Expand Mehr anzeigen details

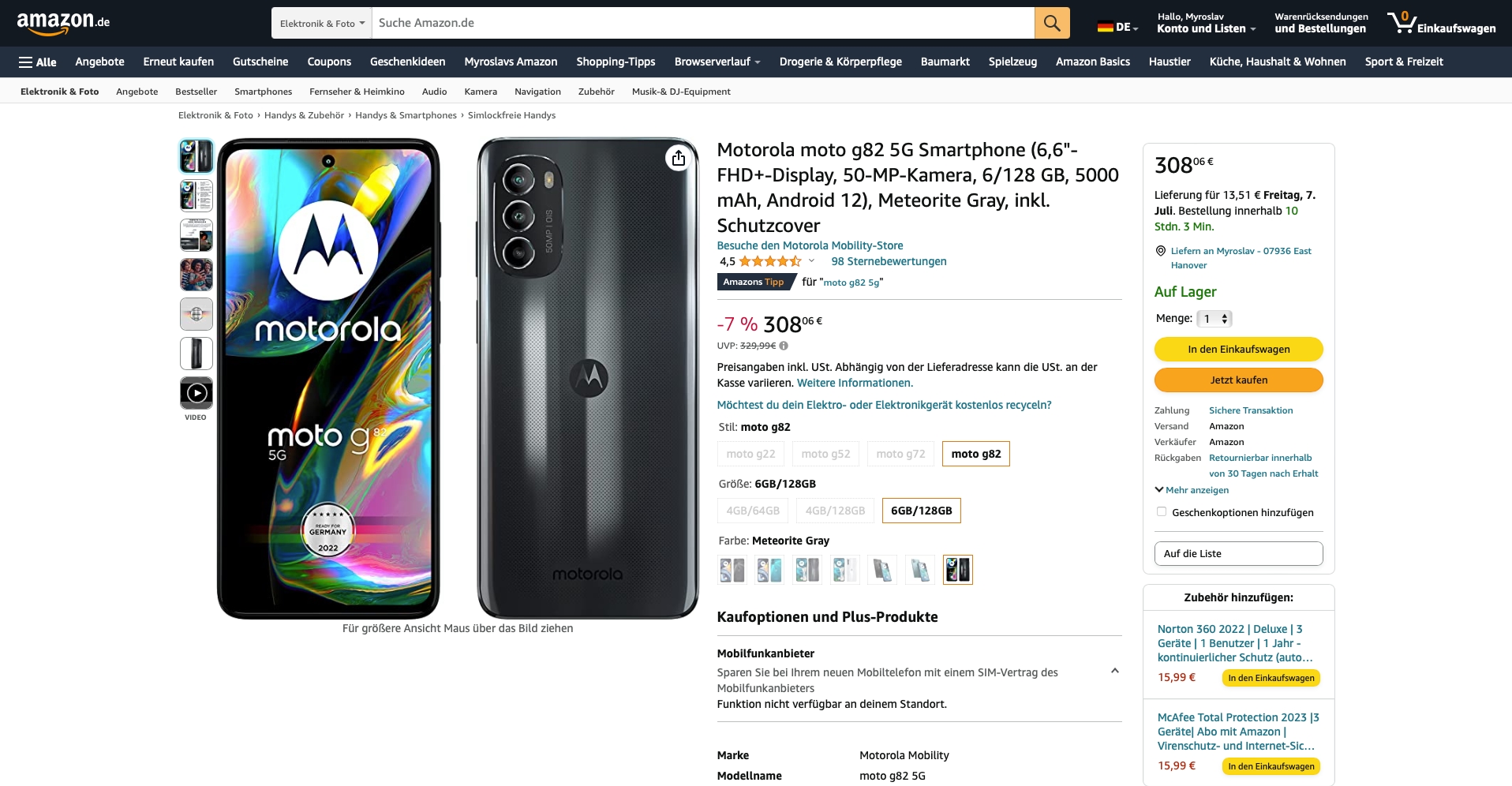pyautogui.click(x=1192, y=490)
